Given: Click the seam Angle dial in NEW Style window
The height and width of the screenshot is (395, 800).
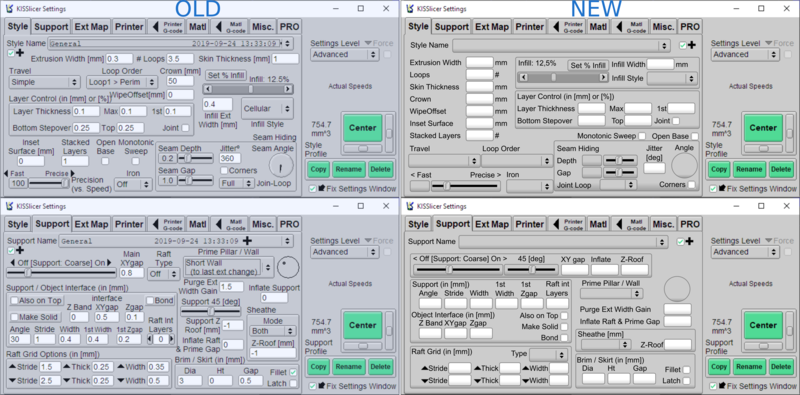Looking at the screenshot, I should click(x=684, y=166).
